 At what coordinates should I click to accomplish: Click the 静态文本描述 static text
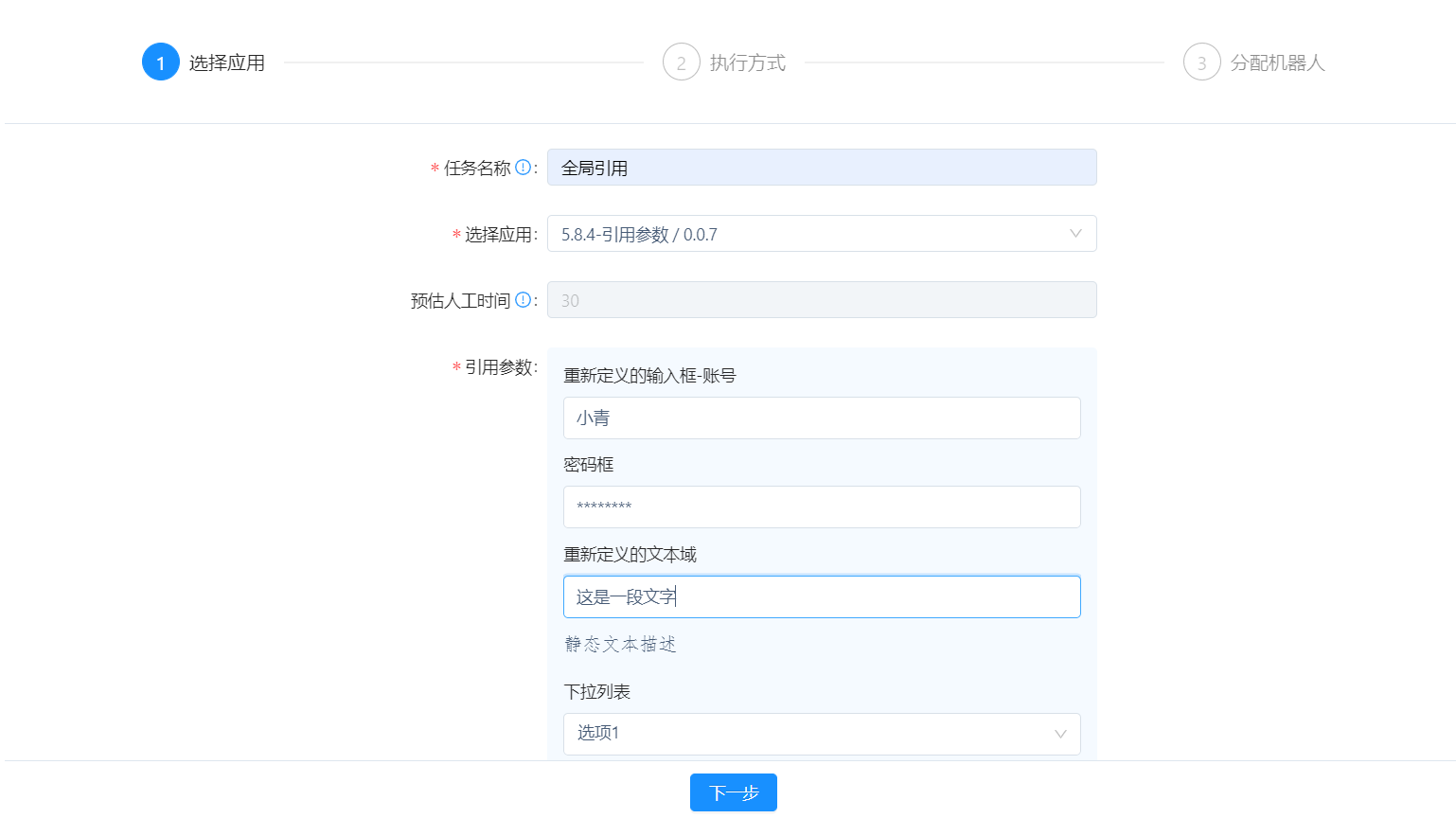[620, 645]
